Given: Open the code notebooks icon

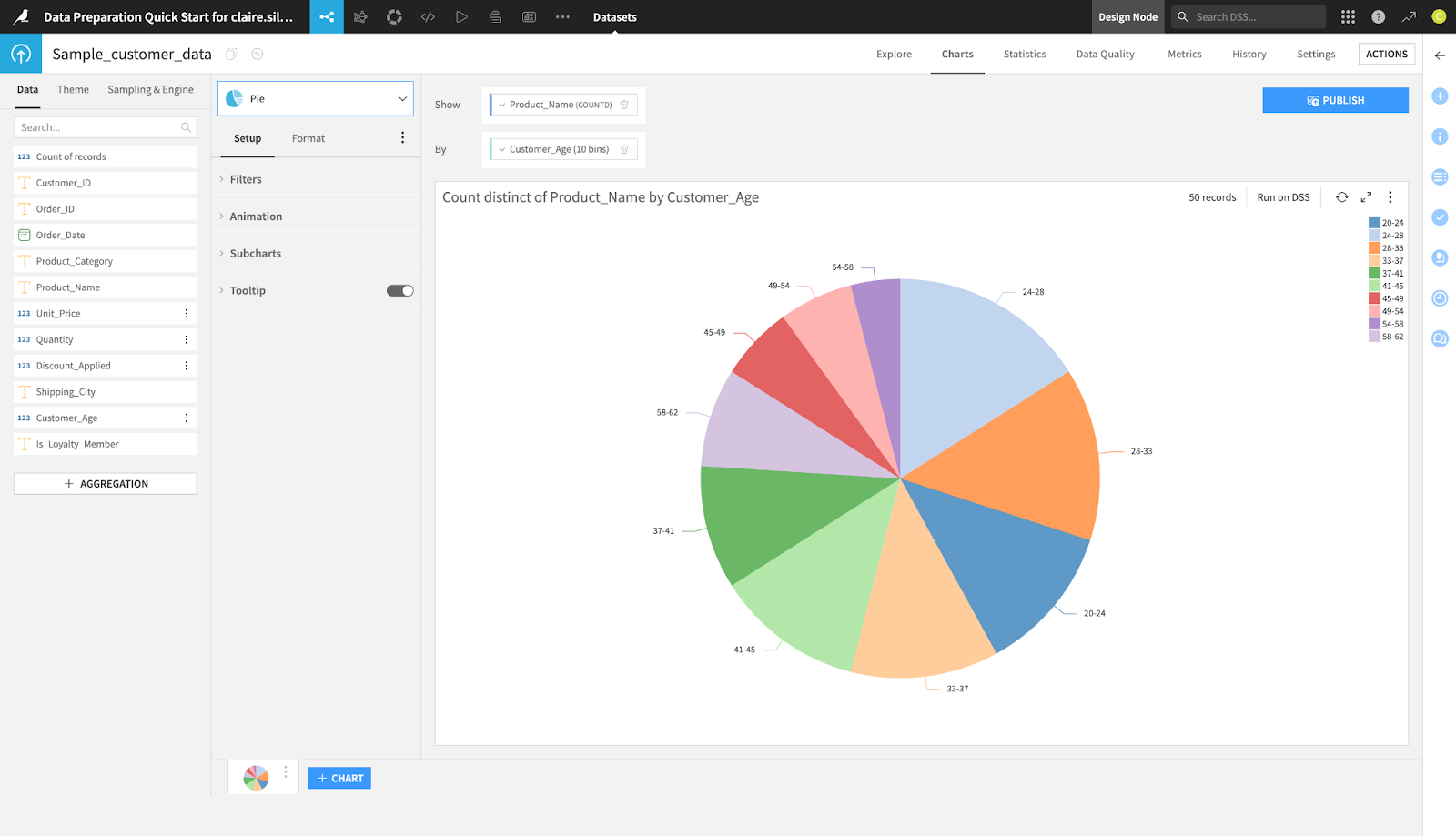Looking at the screenshot, I should [428, 16].
